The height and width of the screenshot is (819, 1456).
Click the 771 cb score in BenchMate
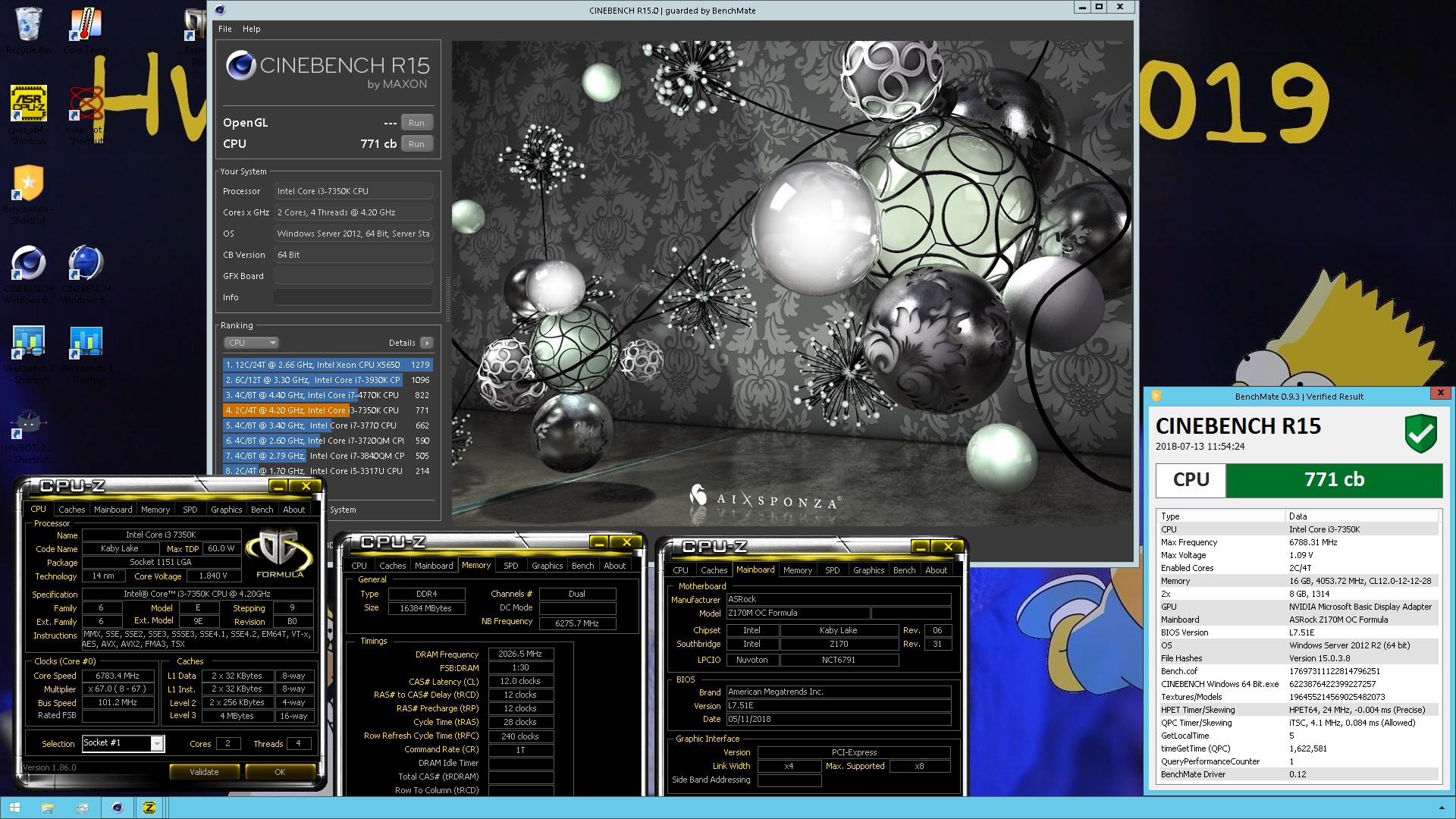(x=1334, y=480)
